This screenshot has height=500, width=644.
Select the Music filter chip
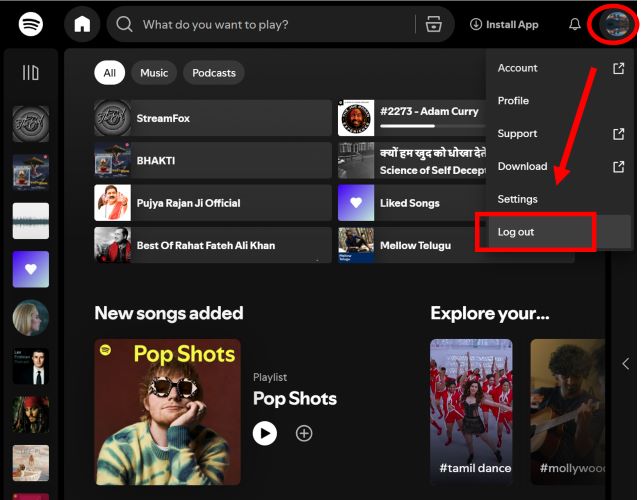coord(154,73)
